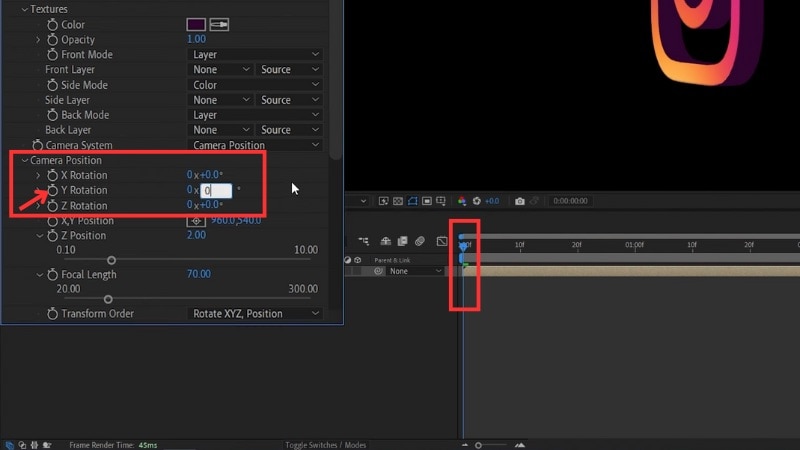
Task: Click the Focal Length slider handle
Action: point(108,299)
